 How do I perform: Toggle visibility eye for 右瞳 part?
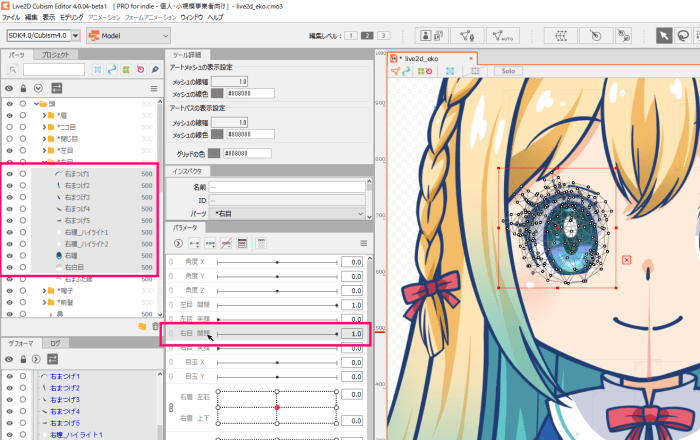point(9,256)
